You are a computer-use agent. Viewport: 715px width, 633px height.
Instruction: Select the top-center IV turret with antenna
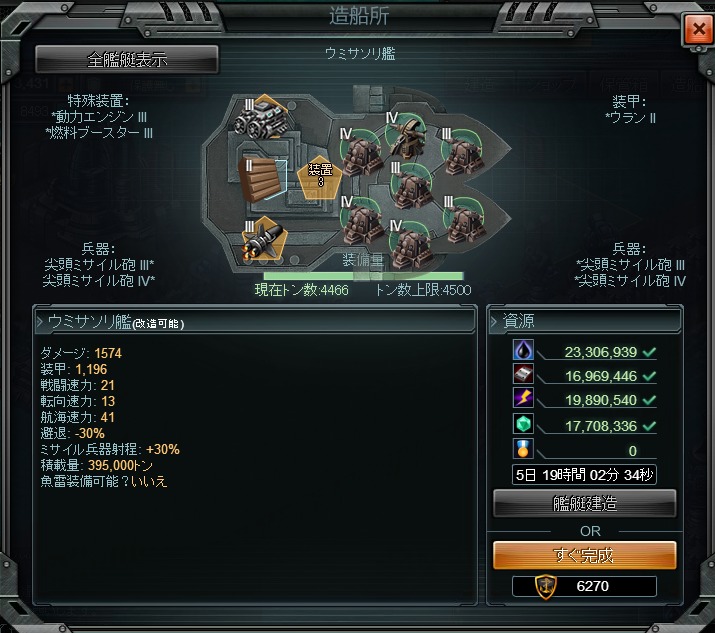[x=407, y=134]
